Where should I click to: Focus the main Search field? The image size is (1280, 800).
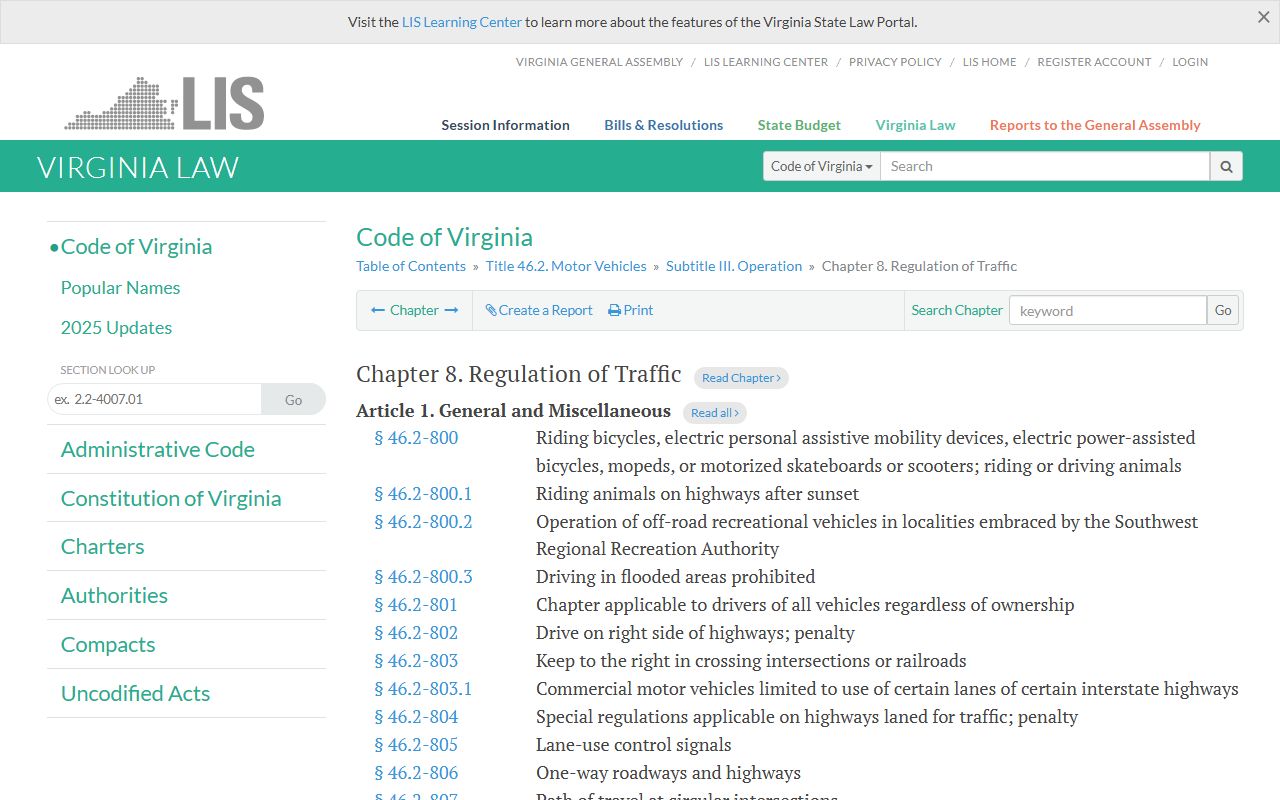click(x=1045, y=166)
